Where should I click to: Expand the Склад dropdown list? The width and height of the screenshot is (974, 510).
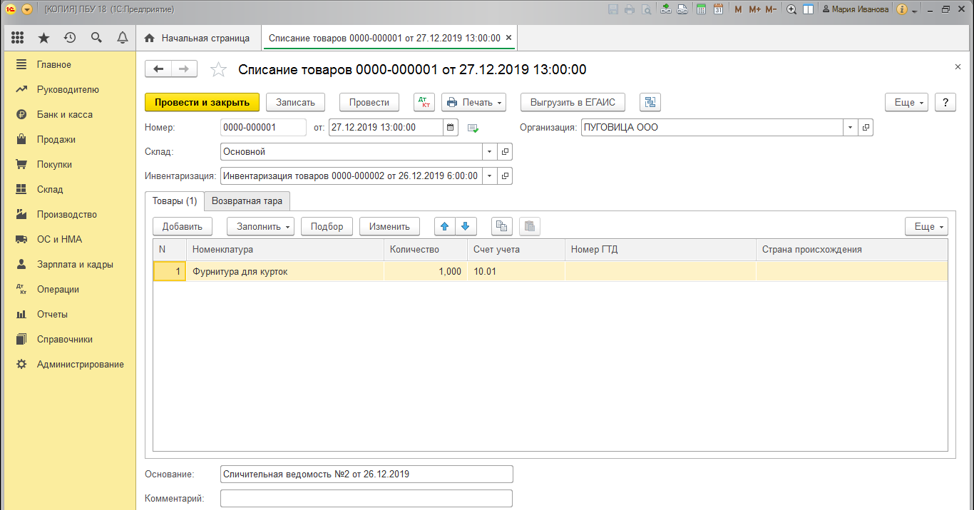[489, 152]
